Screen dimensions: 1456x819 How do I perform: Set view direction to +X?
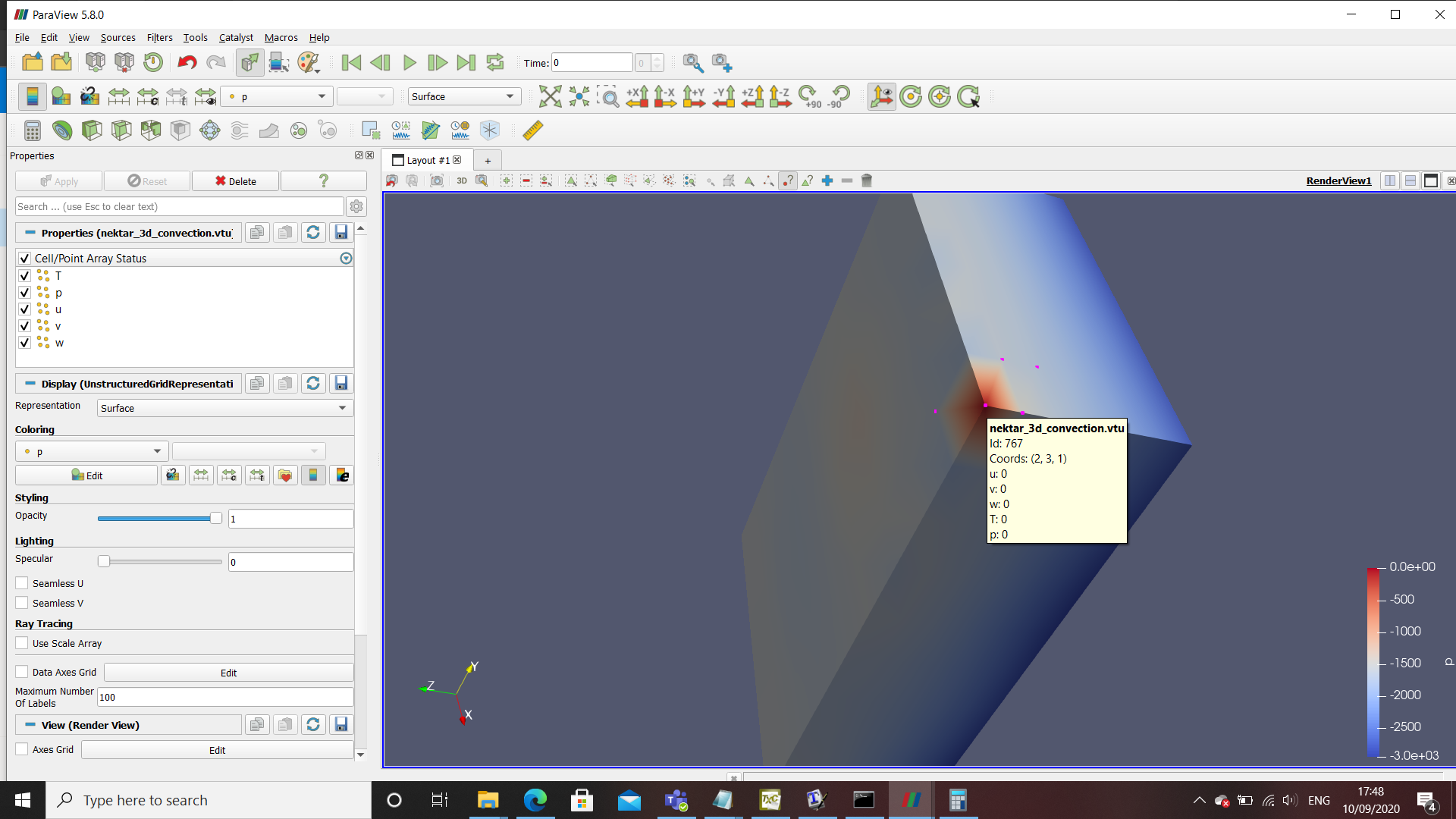click(x=637, y=96)
